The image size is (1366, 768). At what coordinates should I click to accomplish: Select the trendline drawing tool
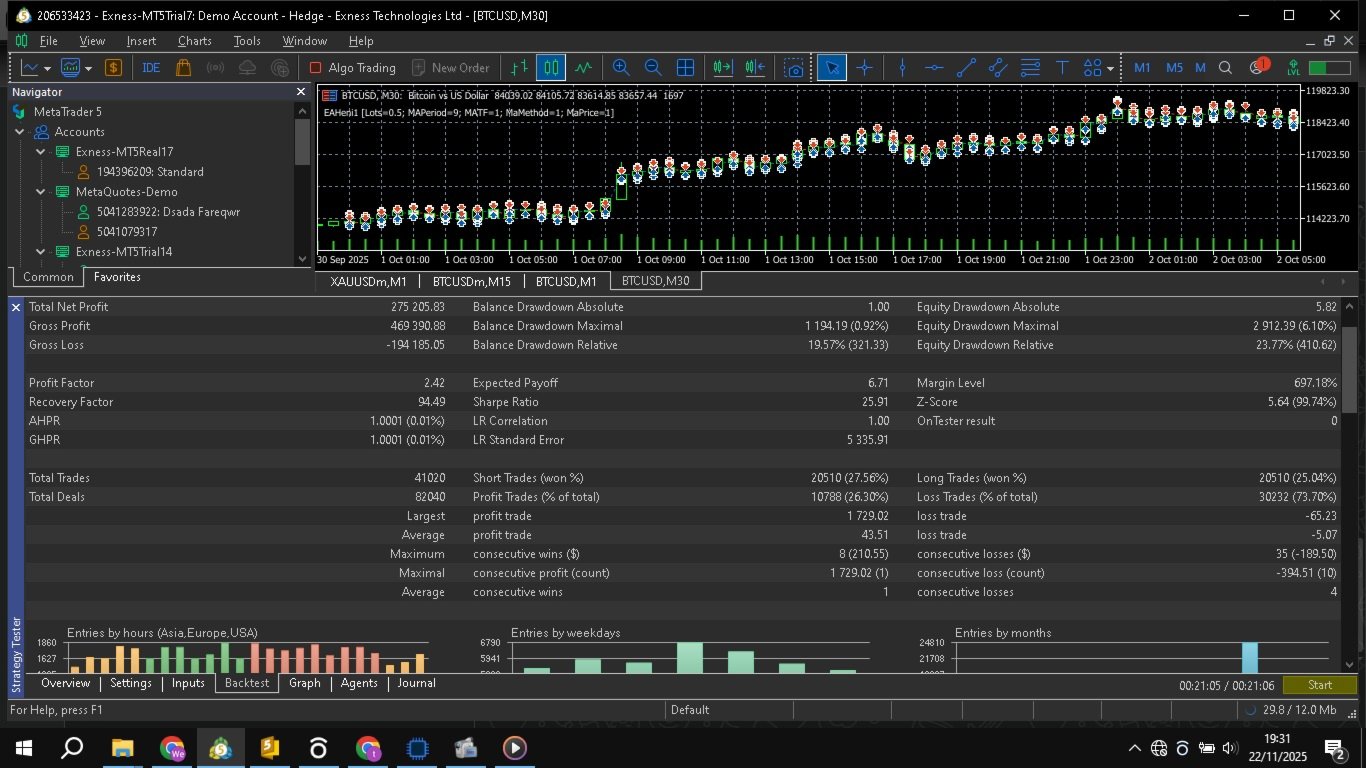click(966, 68)
